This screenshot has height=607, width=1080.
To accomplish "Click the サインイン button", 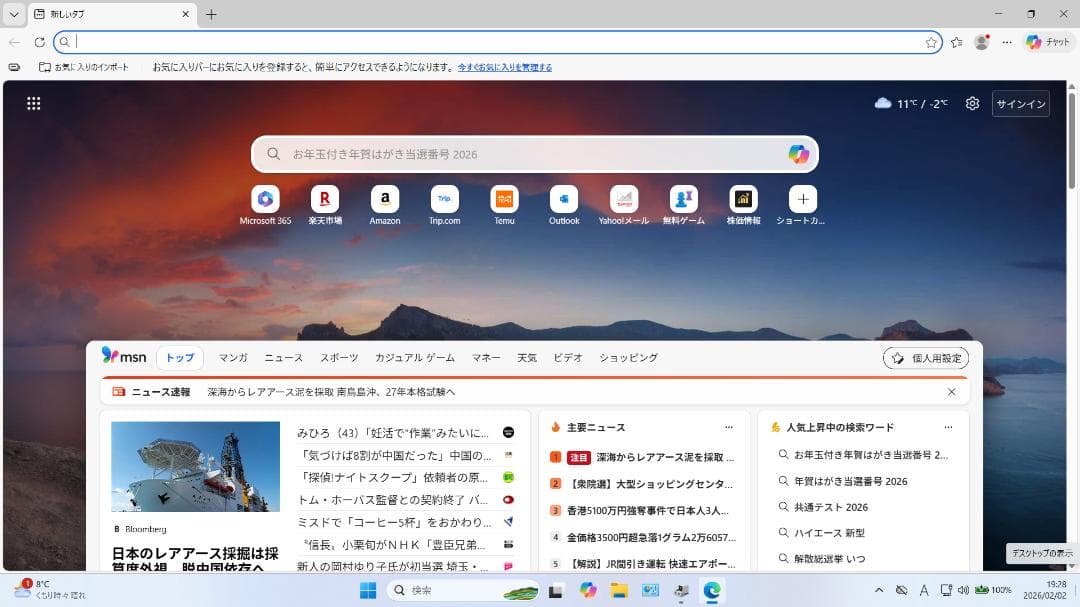I will [x=1020, y=103].
